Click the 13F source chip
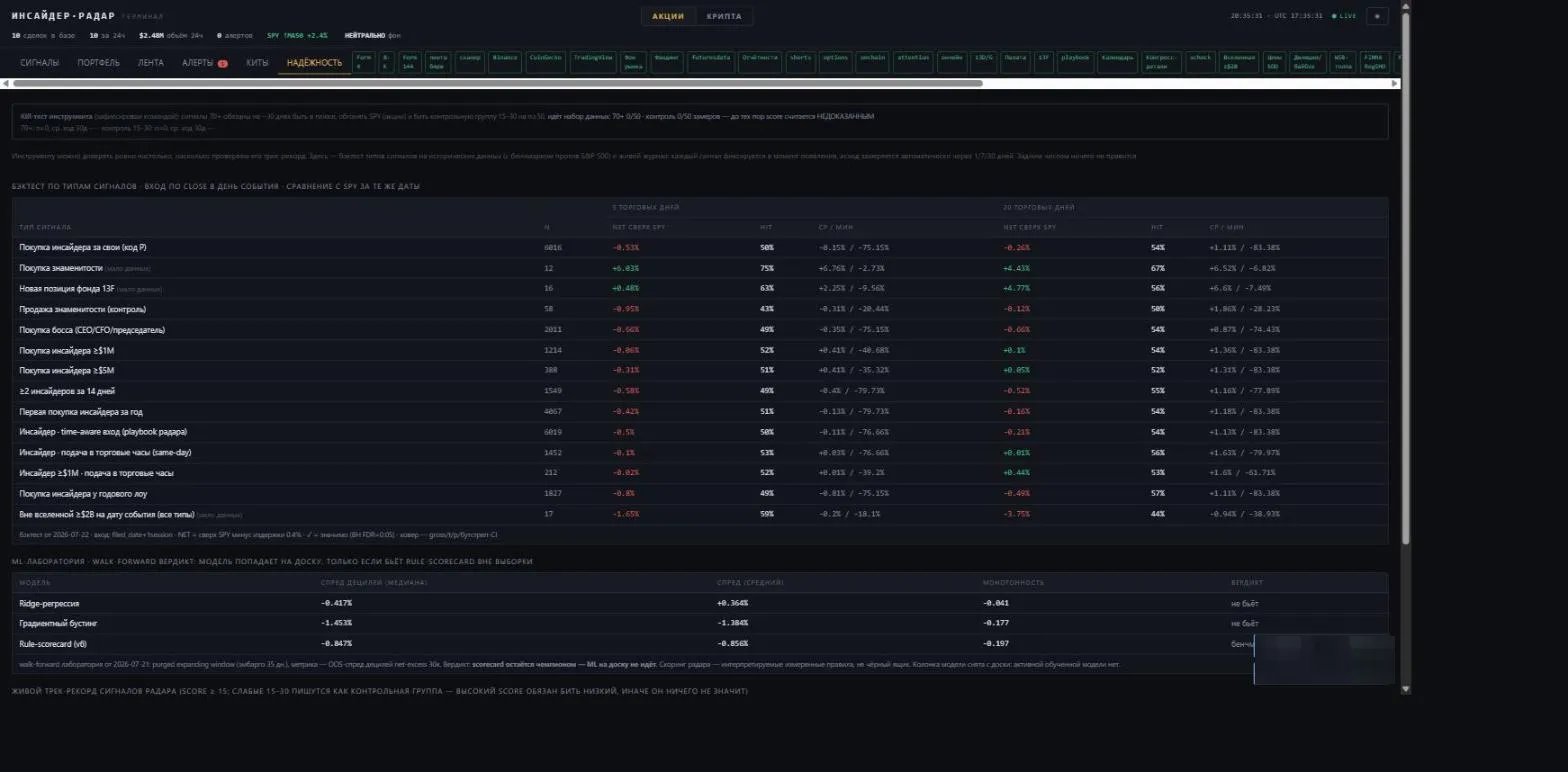This screenshot has height=772, width=1568. click(1044, 63)
